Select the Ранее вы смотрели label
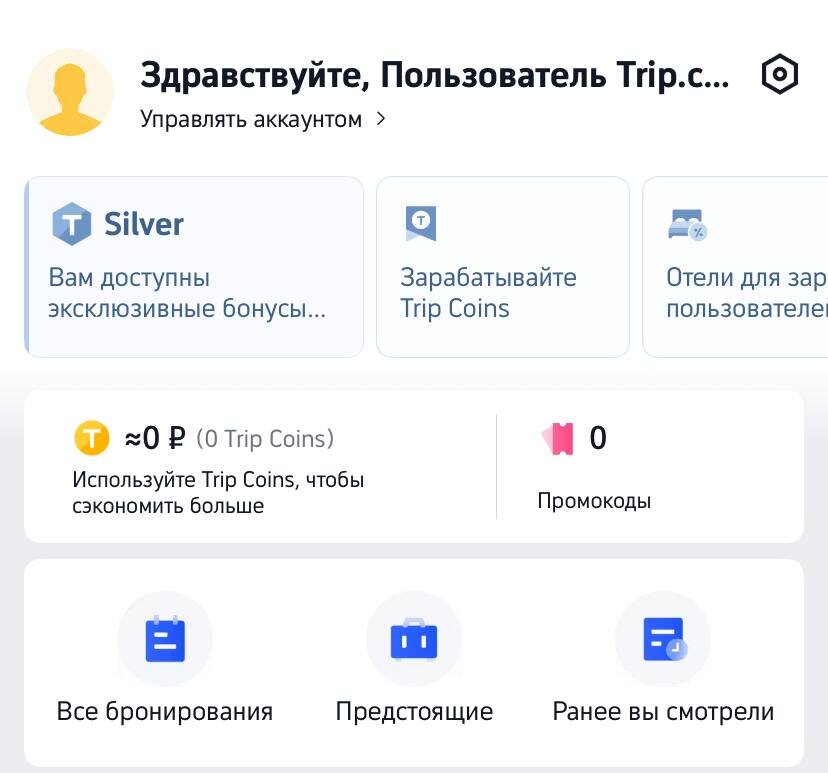The height and width of the screenshot is (773, 828). (x=663, y=712)
